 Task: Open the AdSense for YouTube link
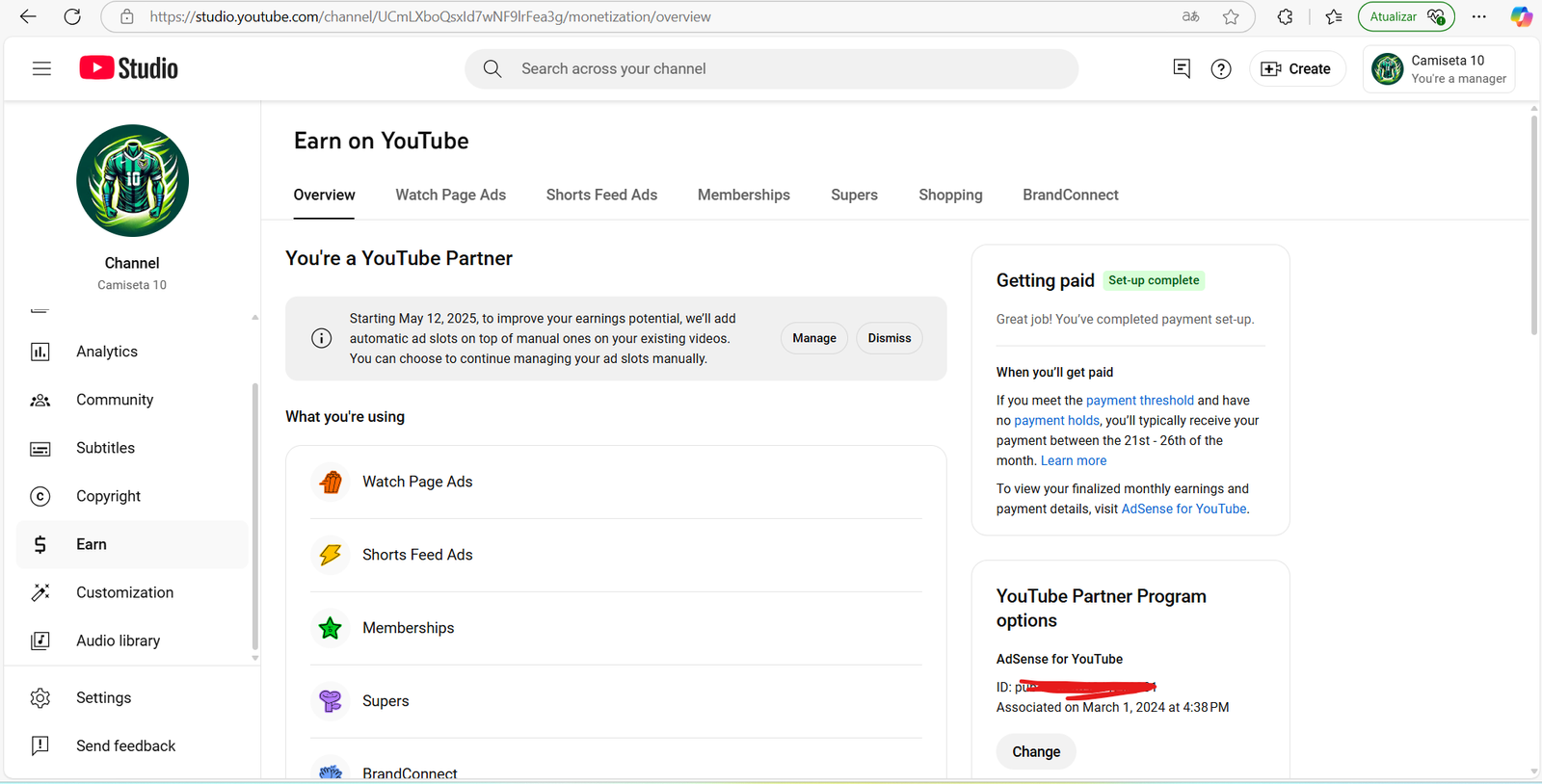pyautogui.click(x=1183, y=510)
